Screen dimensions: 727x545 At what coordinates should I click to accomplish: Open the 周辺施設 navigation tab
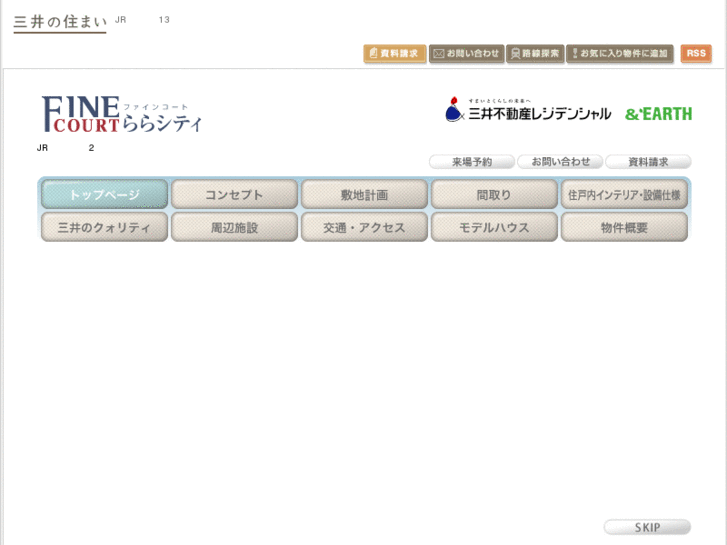(234, 227)
